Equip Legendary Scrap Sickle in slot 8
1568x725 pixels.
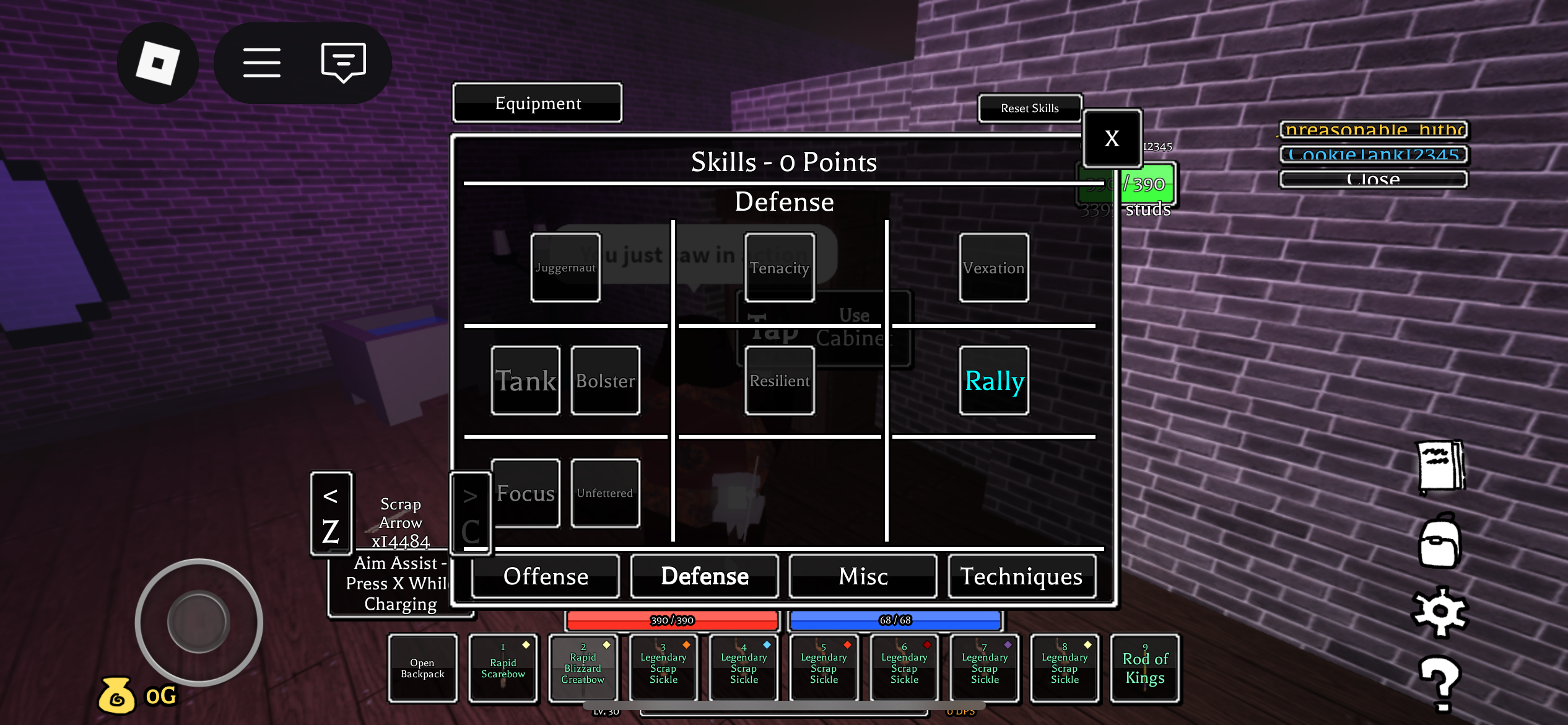(1065, 668)
